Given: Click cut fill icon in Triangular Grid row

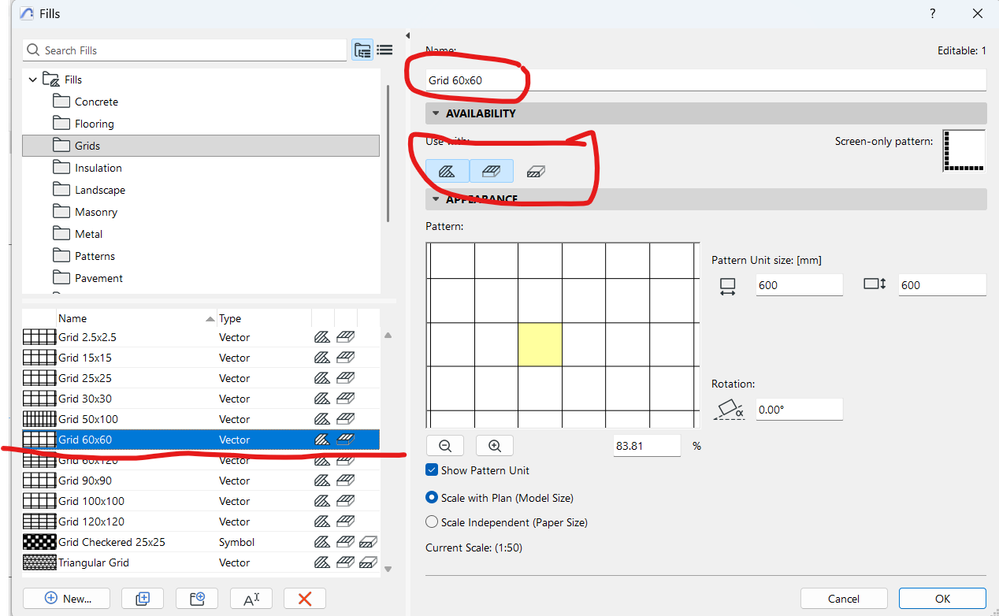Looking at the screenshot, I should pyautogui.click(x=368, y=562).
